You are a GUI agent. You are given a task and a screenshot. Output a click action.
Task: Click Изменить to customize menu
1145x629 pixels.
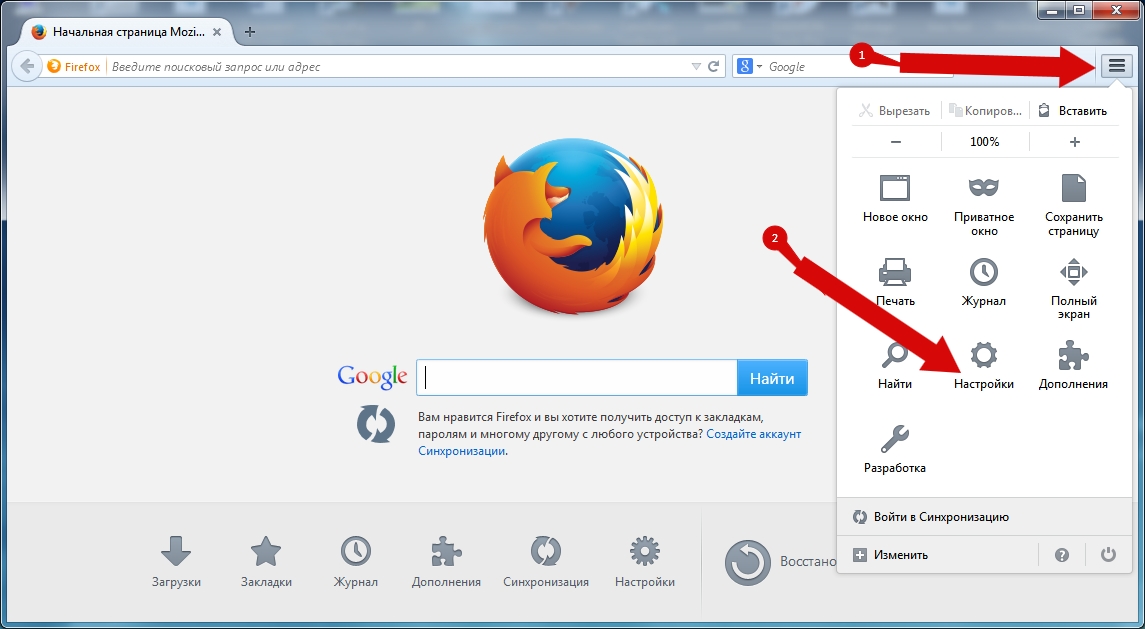(x=938, y=554)
